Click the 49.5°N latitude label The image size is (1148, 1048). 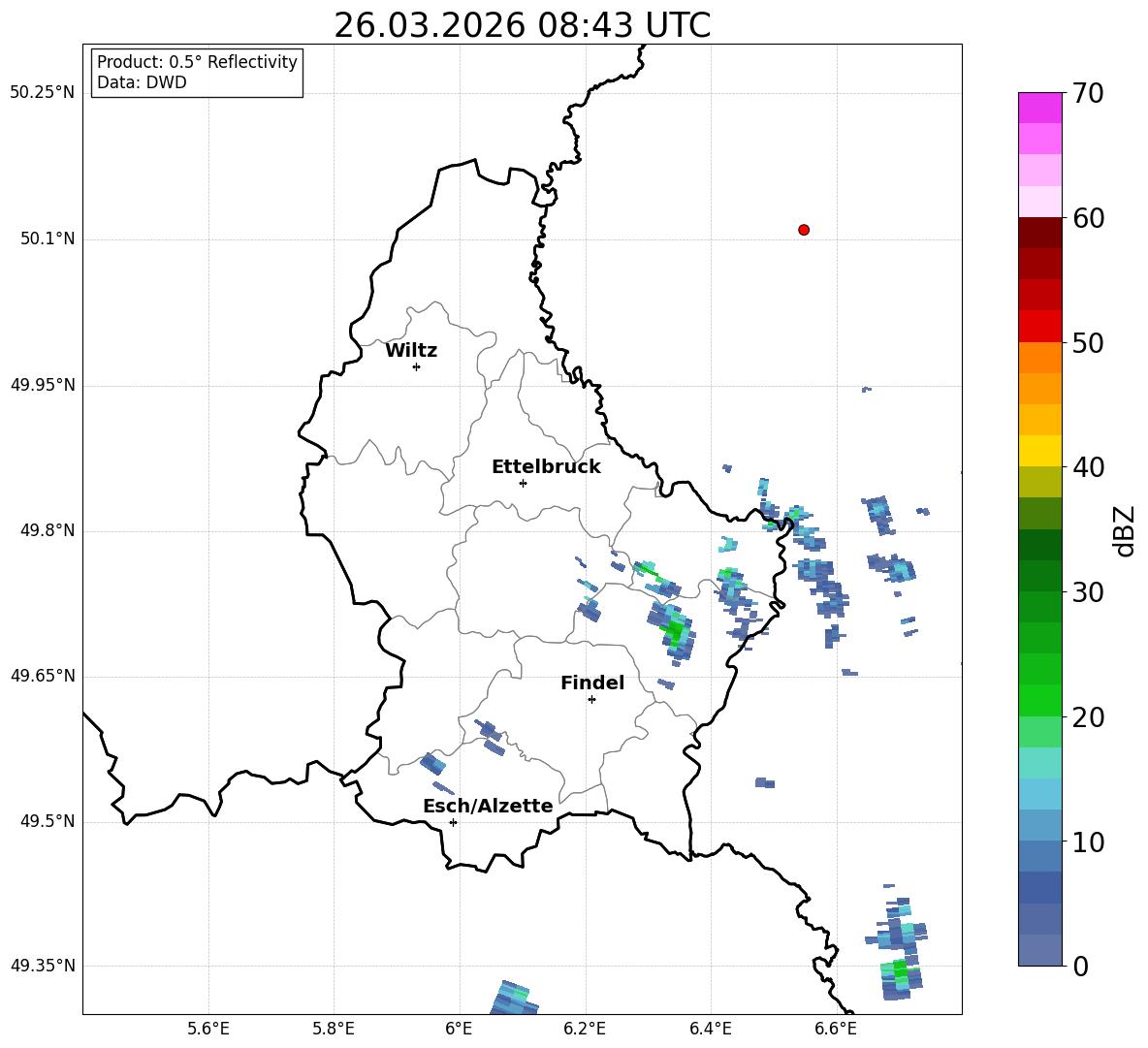tap(48, 821)
